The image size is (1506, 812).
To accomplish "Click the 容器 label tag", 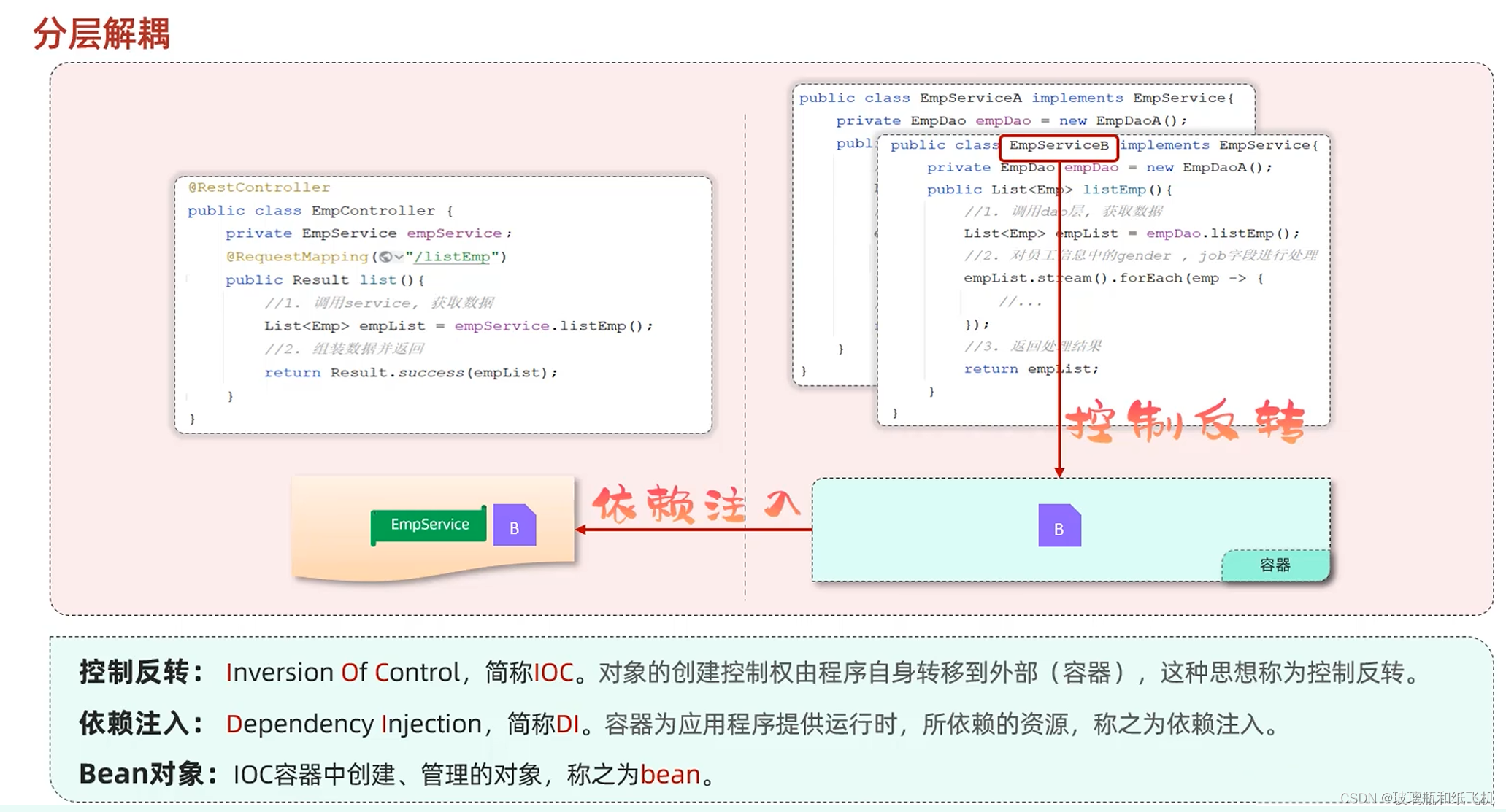I will (x=1275, y=565).
